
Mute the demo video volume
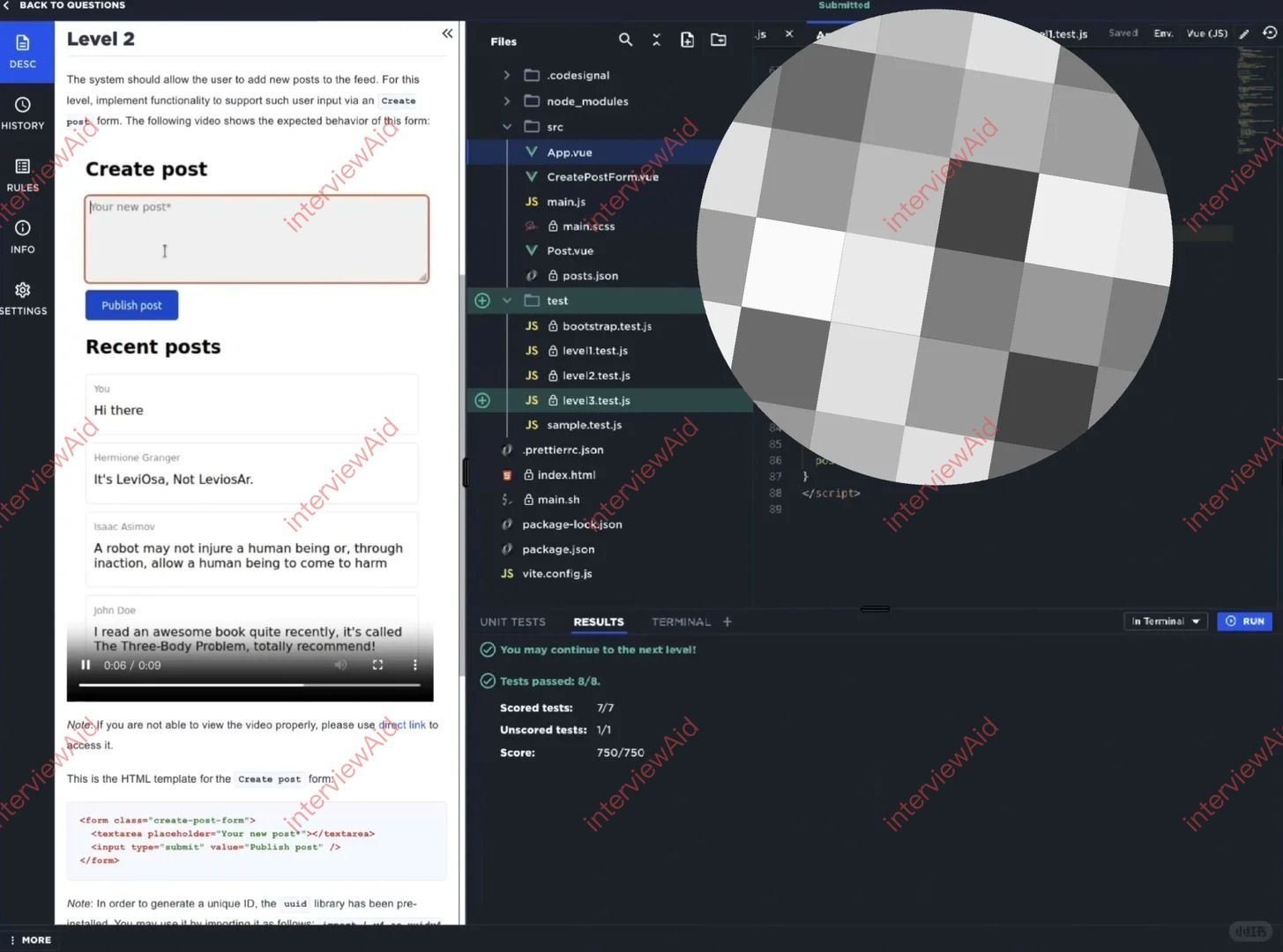coord(340,666)
